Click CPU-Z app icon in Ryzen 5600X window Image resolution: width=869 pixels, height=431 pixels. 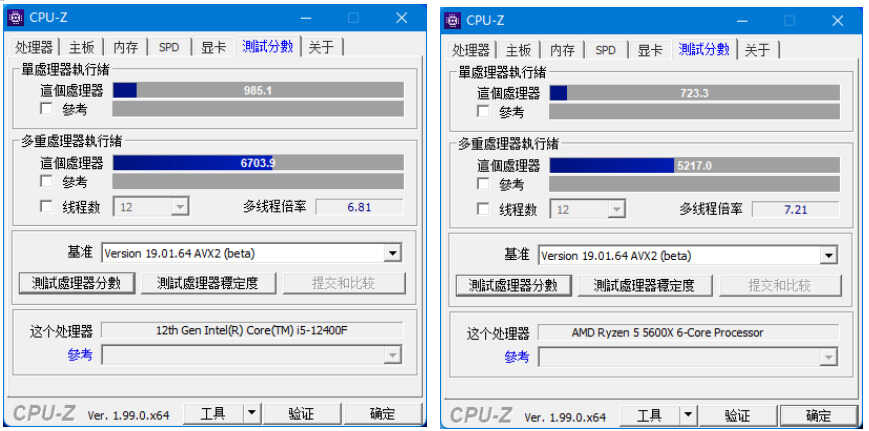pyautogui.click(x=453, y=20)
